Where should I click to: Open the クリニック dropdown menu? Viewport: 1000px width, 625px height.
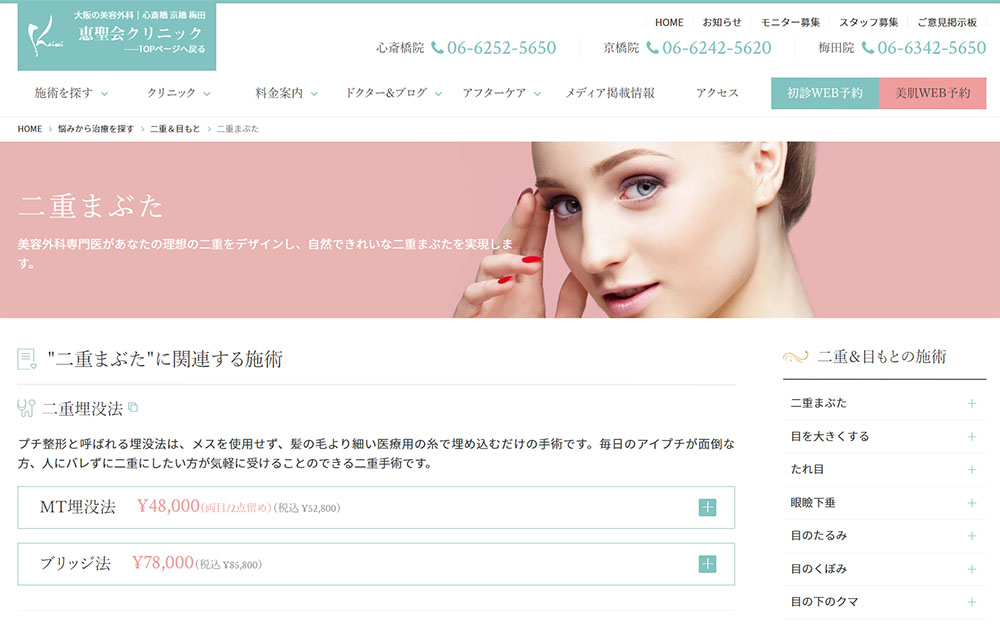pyautogui.click(x=179, y=93)
